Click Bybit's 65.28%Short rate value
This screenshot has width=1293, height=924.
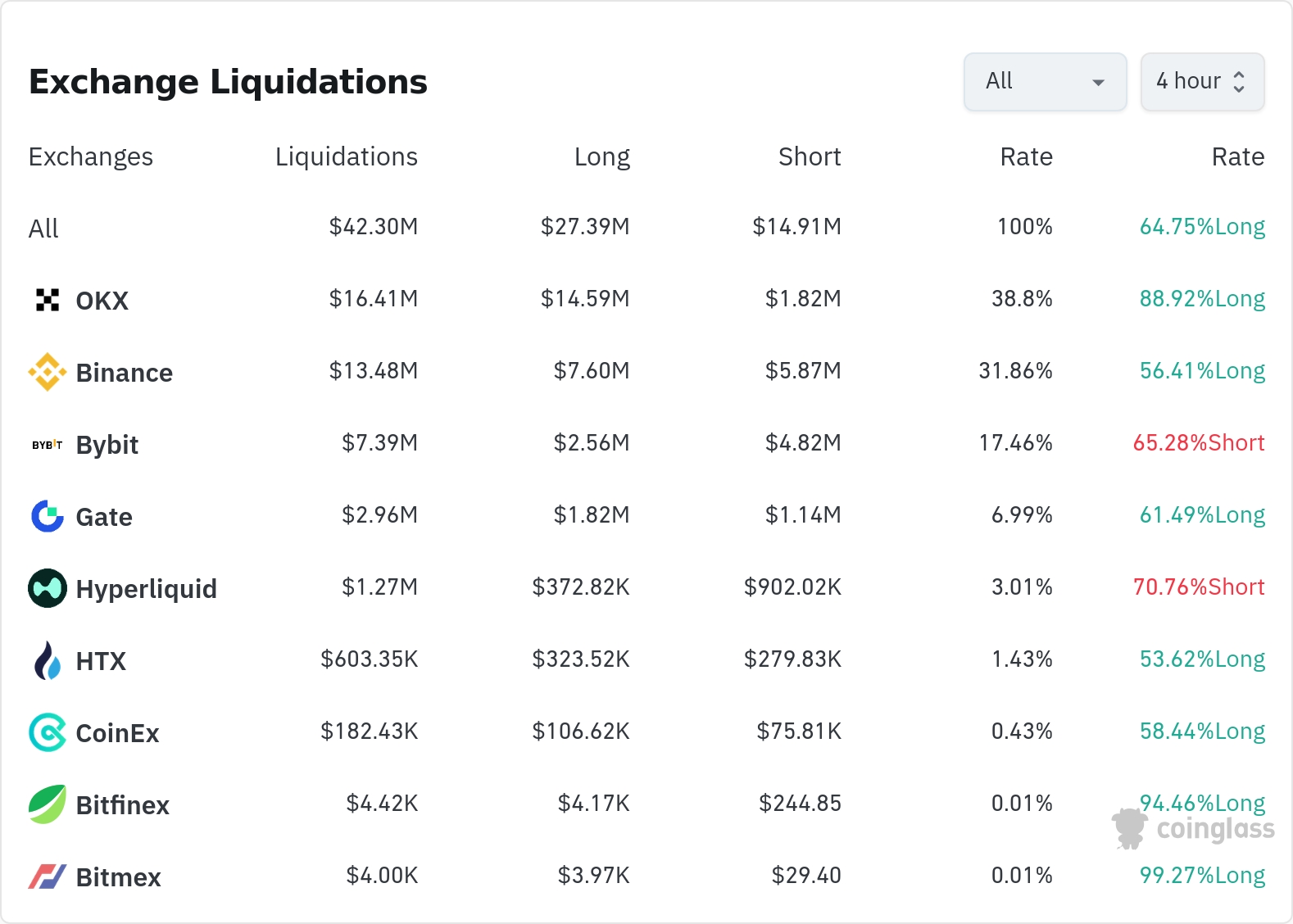click(1198, 443)
